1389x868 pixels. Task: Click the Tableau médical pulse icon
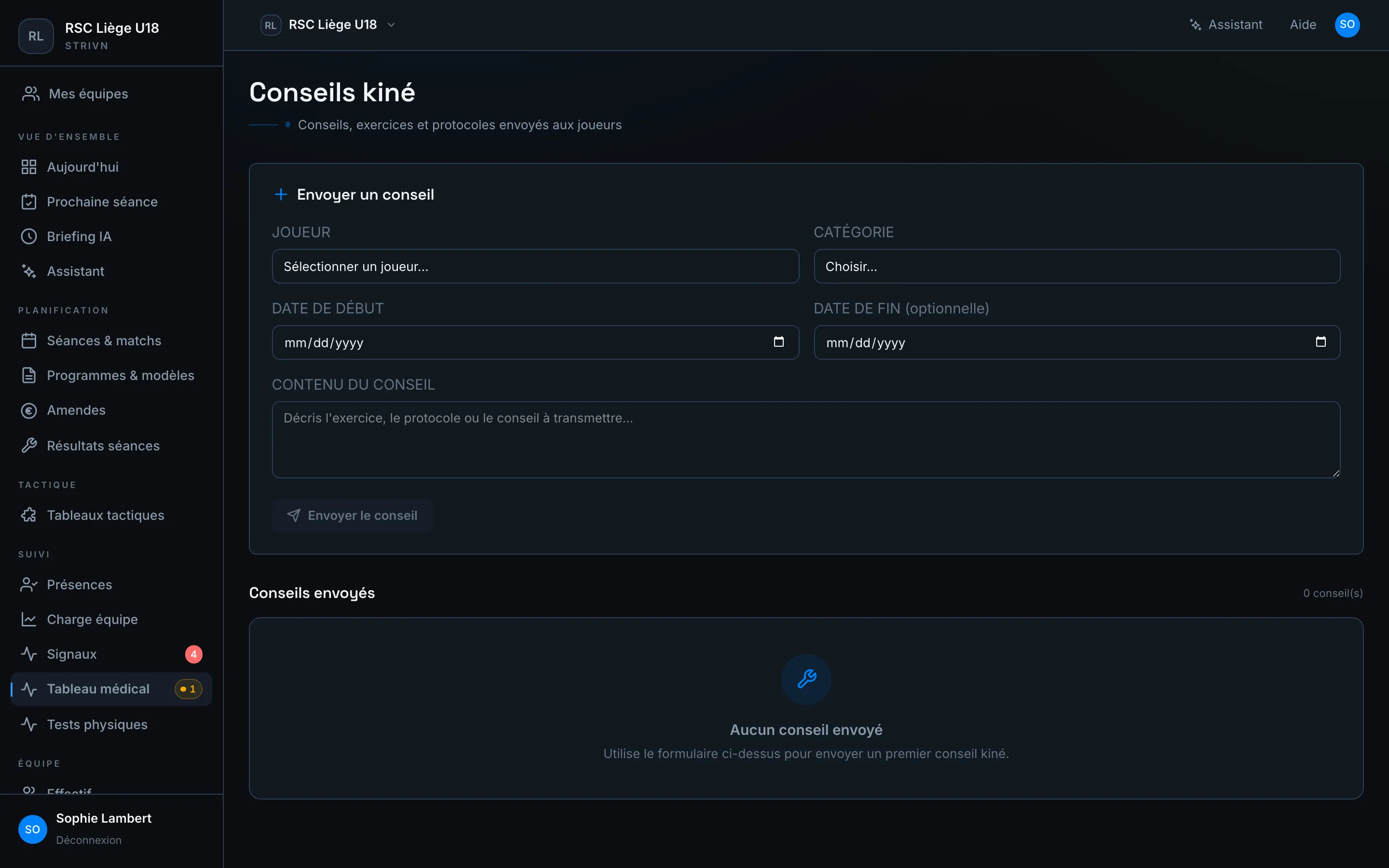click(x=29, y=689)
